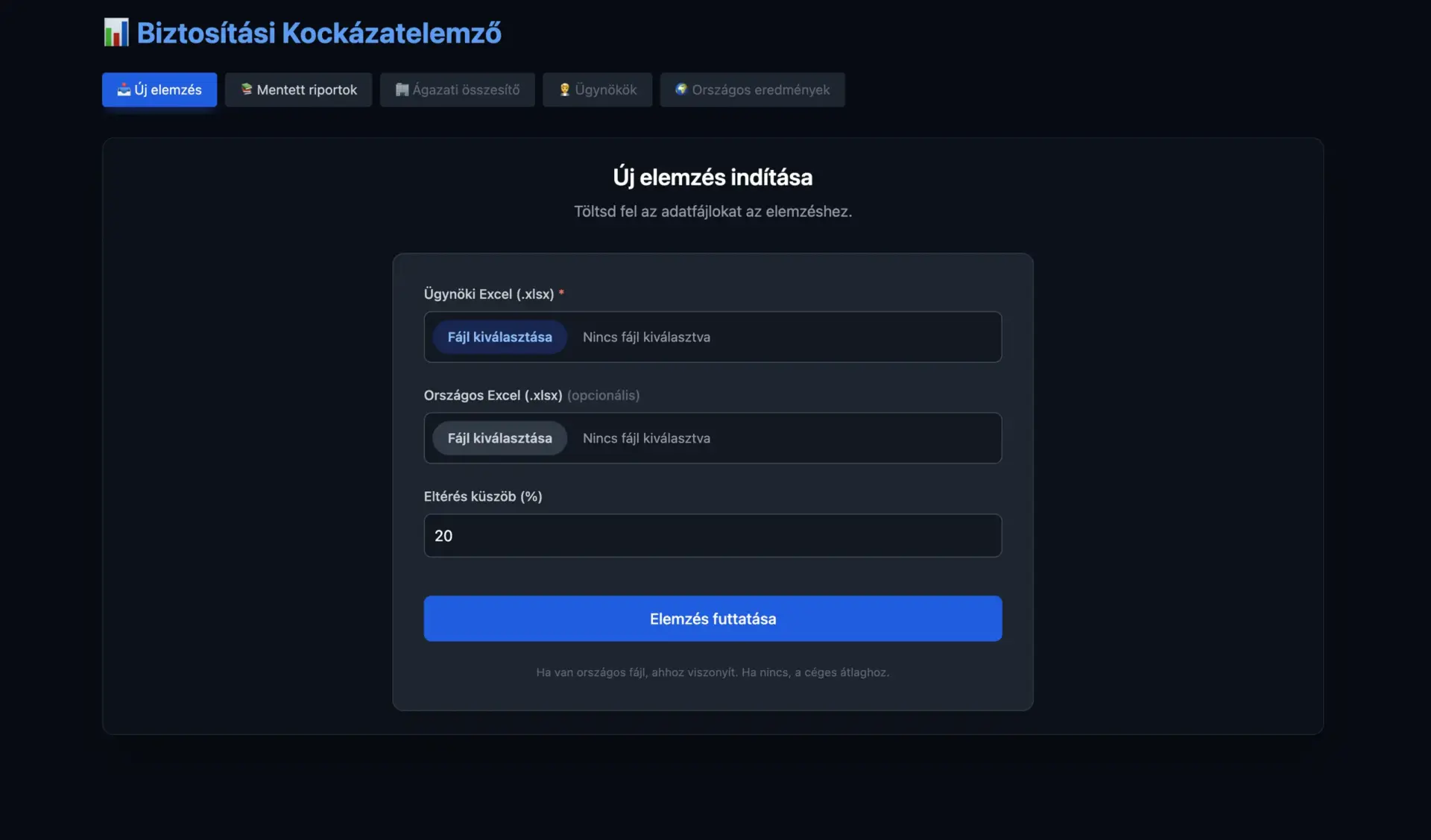The image size is (1431, 840).
Task: Click the globe icon on Országos eredmények
Action: (x=680, y=89)
